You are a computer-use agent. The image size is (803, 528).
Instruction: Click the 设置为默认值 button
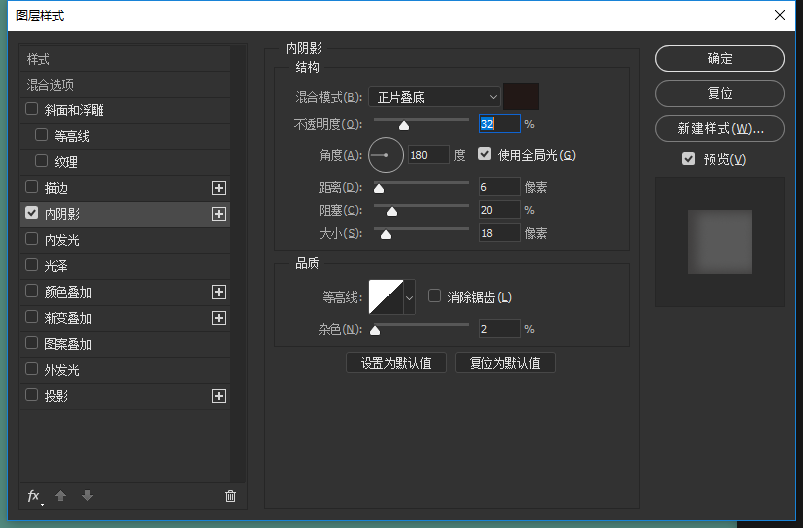pyautogui.click(x=396, y=363)
